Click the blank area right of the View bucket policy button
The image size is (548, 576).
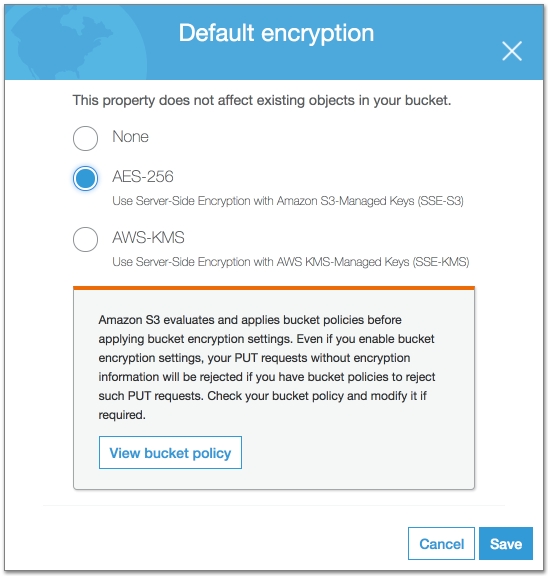point(356,453)
